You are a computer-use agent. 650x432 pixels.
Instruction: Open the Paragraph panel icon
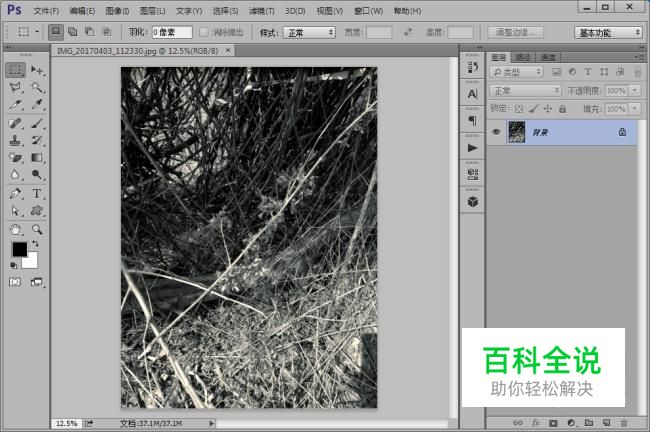click(473, 121)
